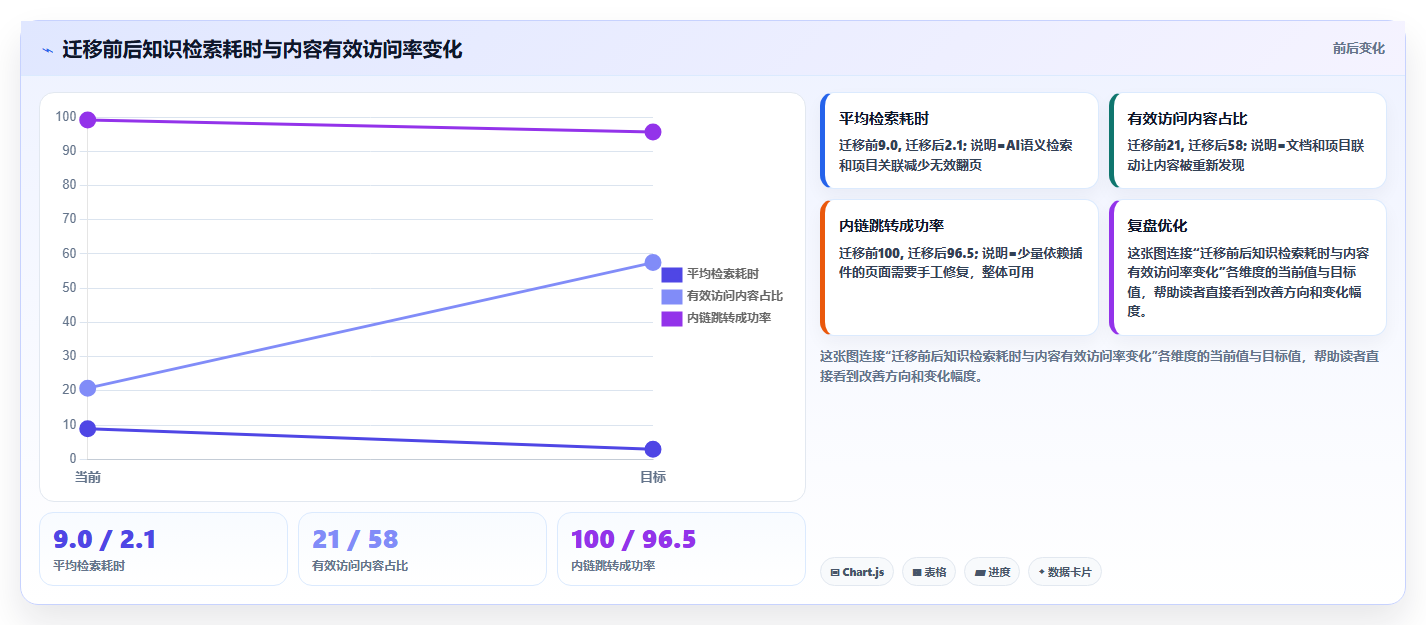
Task: Click the 0 y-axis tick label
Action: (73, 459)
